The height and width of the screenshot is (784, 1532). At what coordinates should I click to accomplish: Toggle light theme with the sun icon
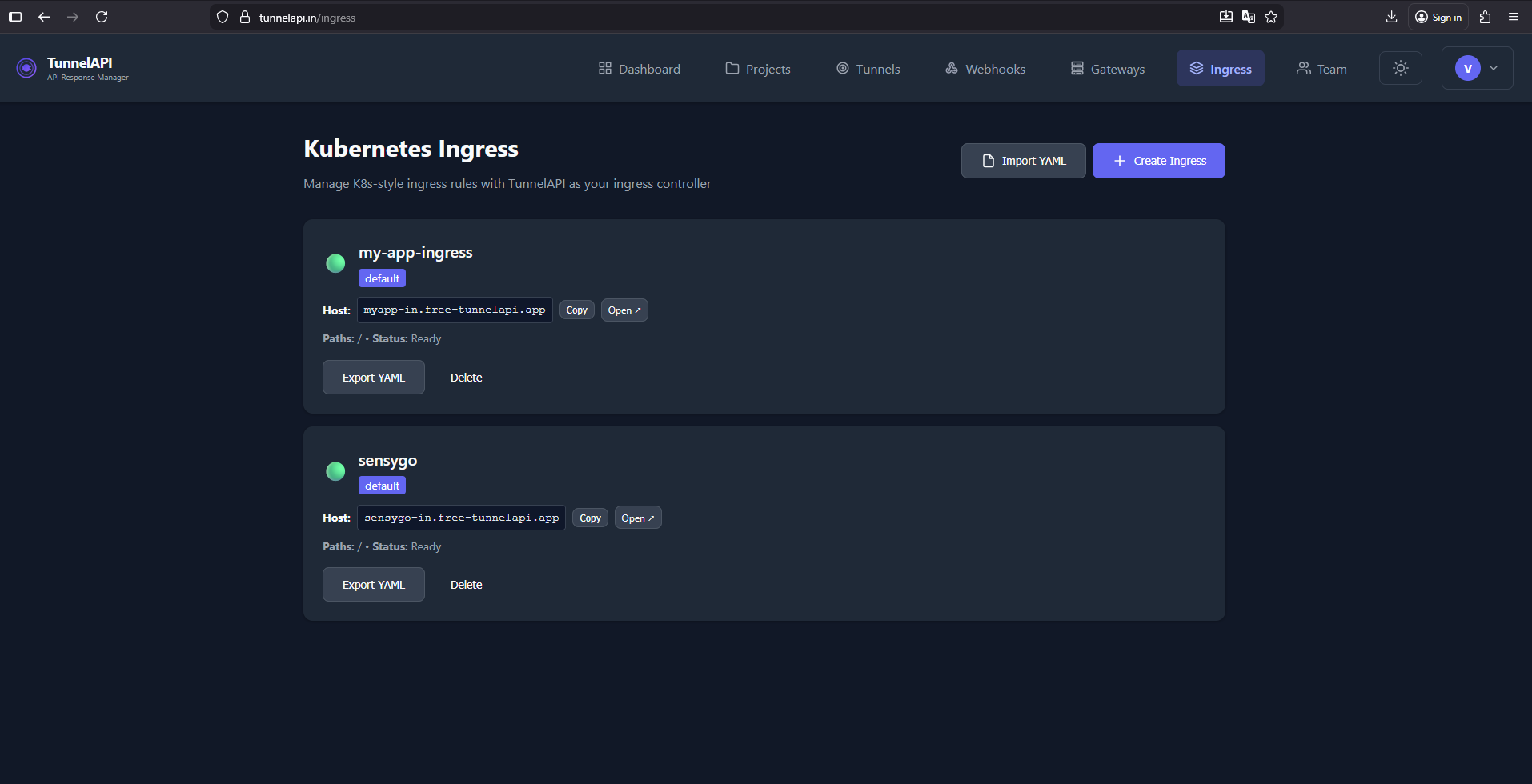pos(1401,68)
